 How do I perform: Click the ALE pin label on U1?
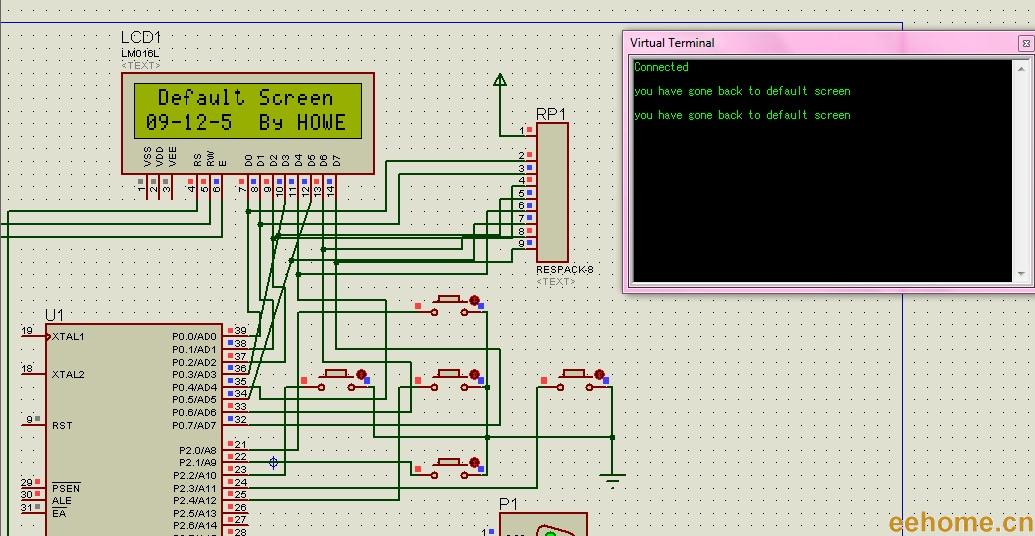(x=61, y=501)
